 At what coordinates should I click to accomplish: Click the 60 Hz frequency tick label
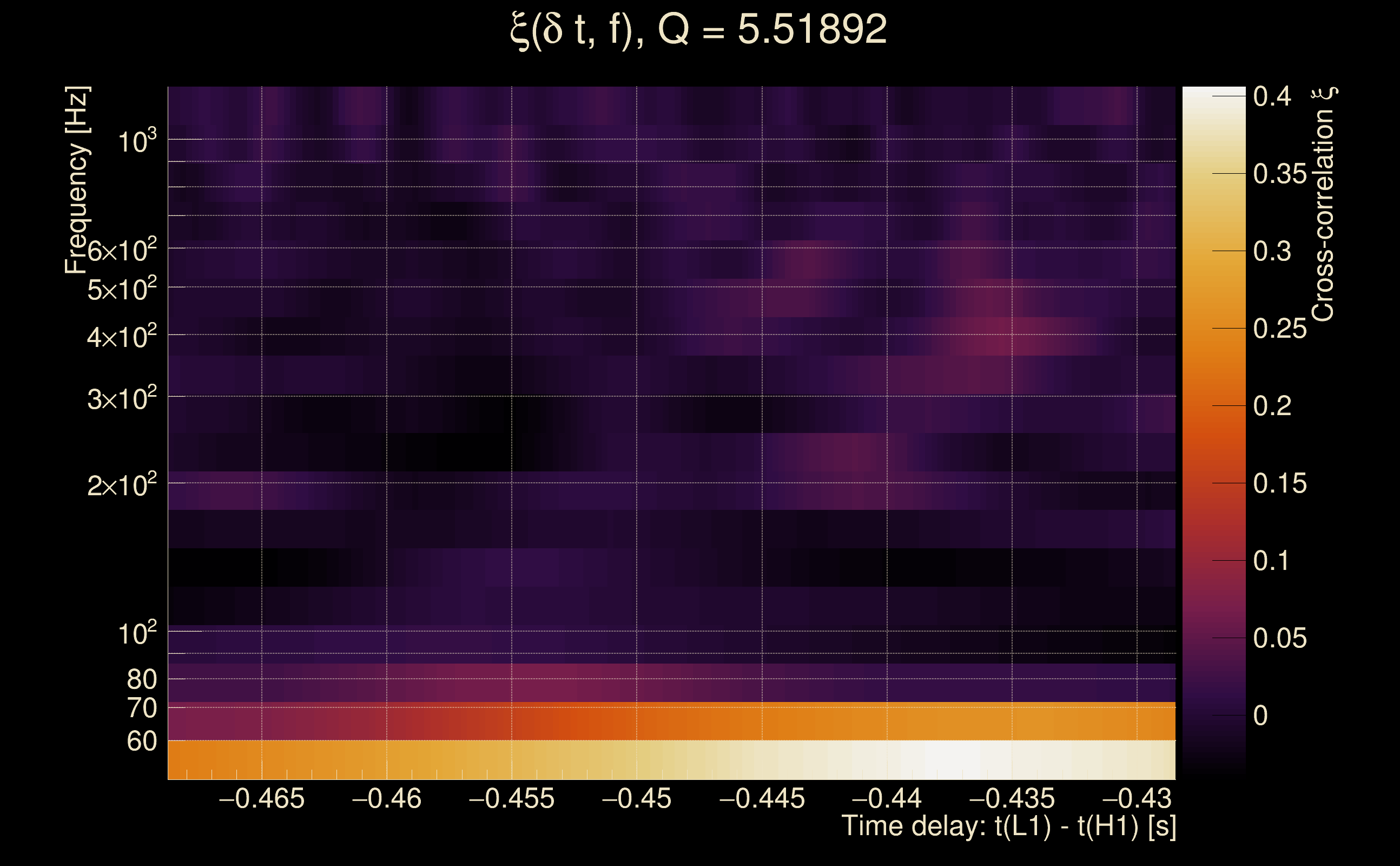coord(141,741)
